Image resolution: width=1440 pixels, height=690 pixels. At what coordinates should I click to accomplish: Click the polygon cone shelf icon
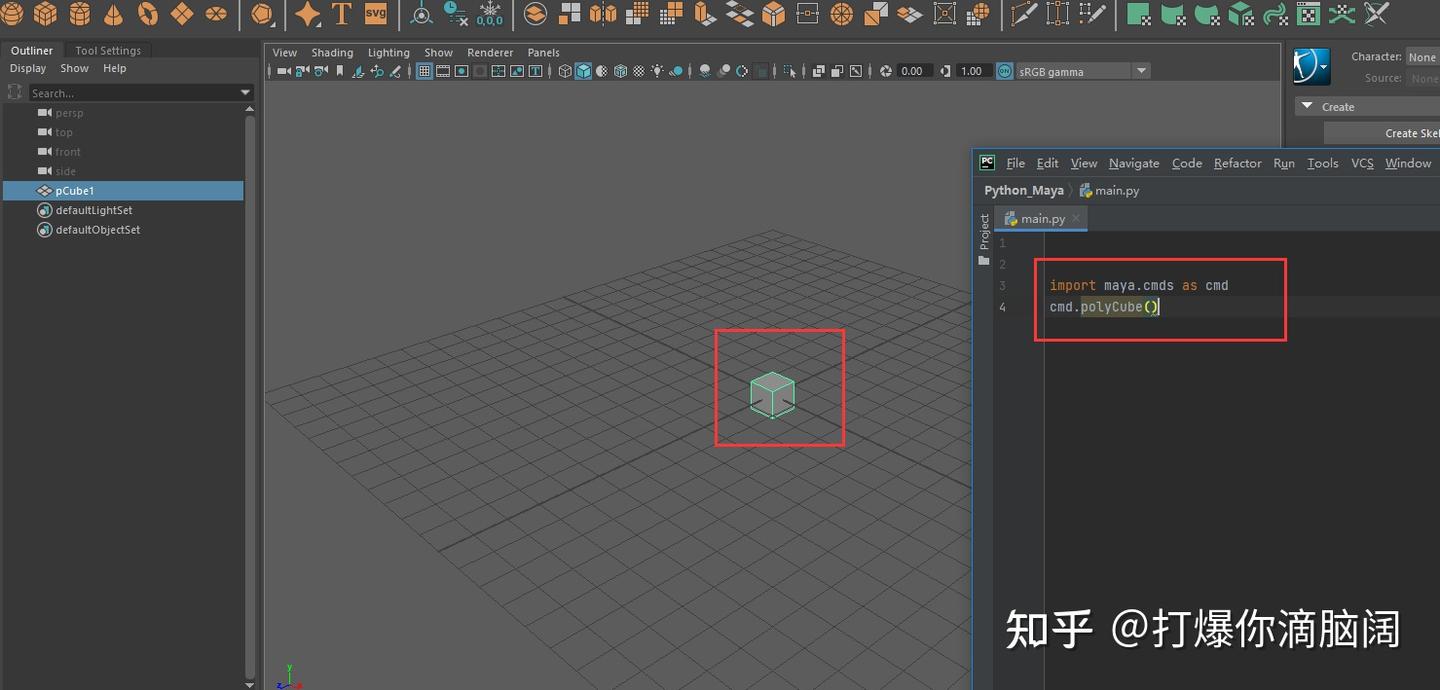point(112,13)
